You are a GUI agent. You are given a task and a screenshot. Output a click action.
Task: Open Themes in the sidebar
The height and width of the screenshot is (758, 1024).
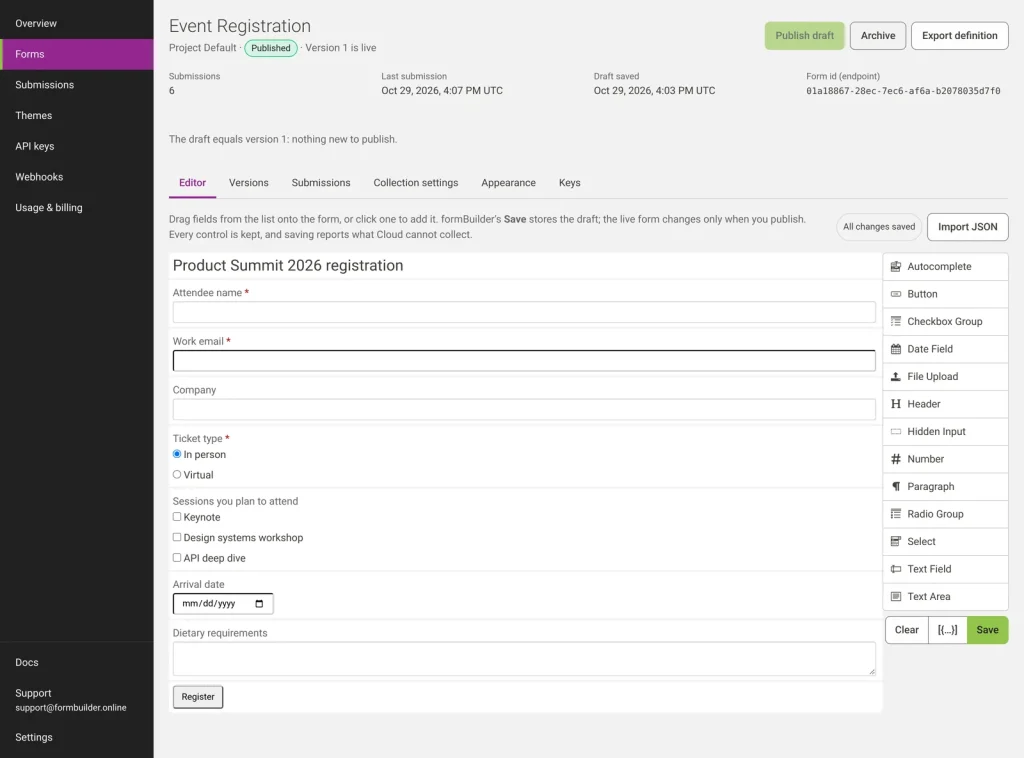pos(76,116)
